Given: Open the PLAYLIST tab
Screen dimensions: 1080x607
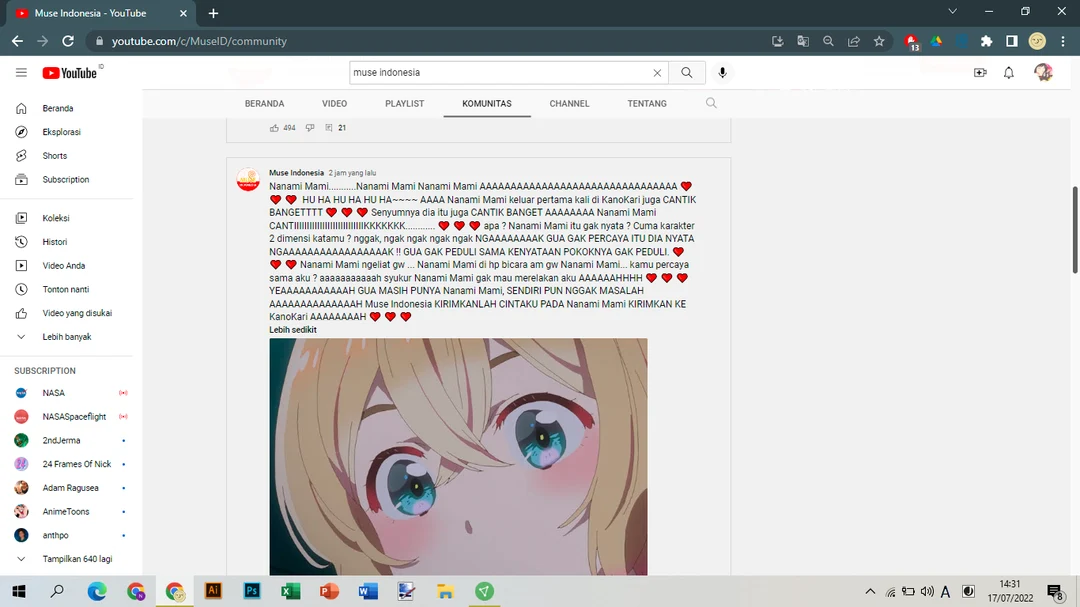Looking at the screenshot, I should click(x=404, y=104).
